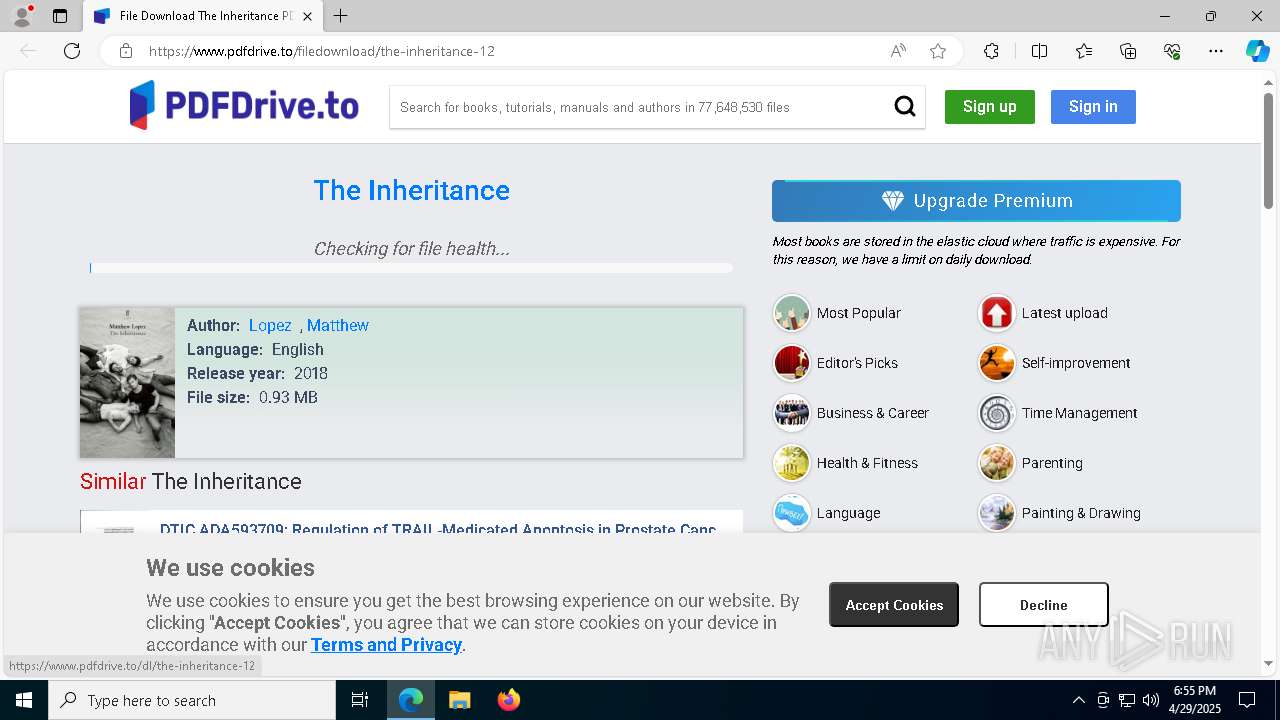Open the favorites list icon
1280x720 pixels.
(1084, 51)
